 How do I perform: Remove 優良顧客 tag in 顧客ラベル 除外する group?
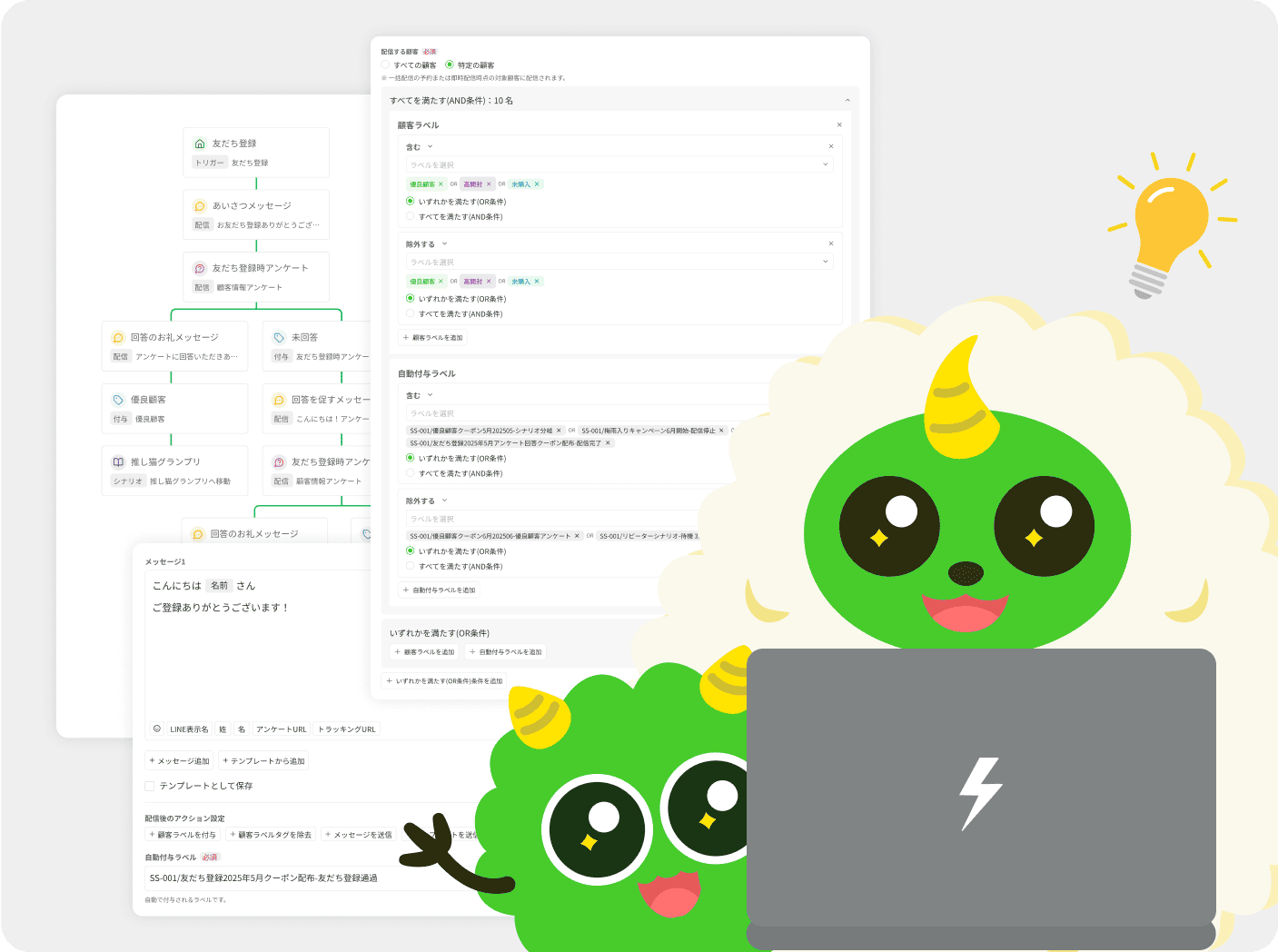coord(441,282)
